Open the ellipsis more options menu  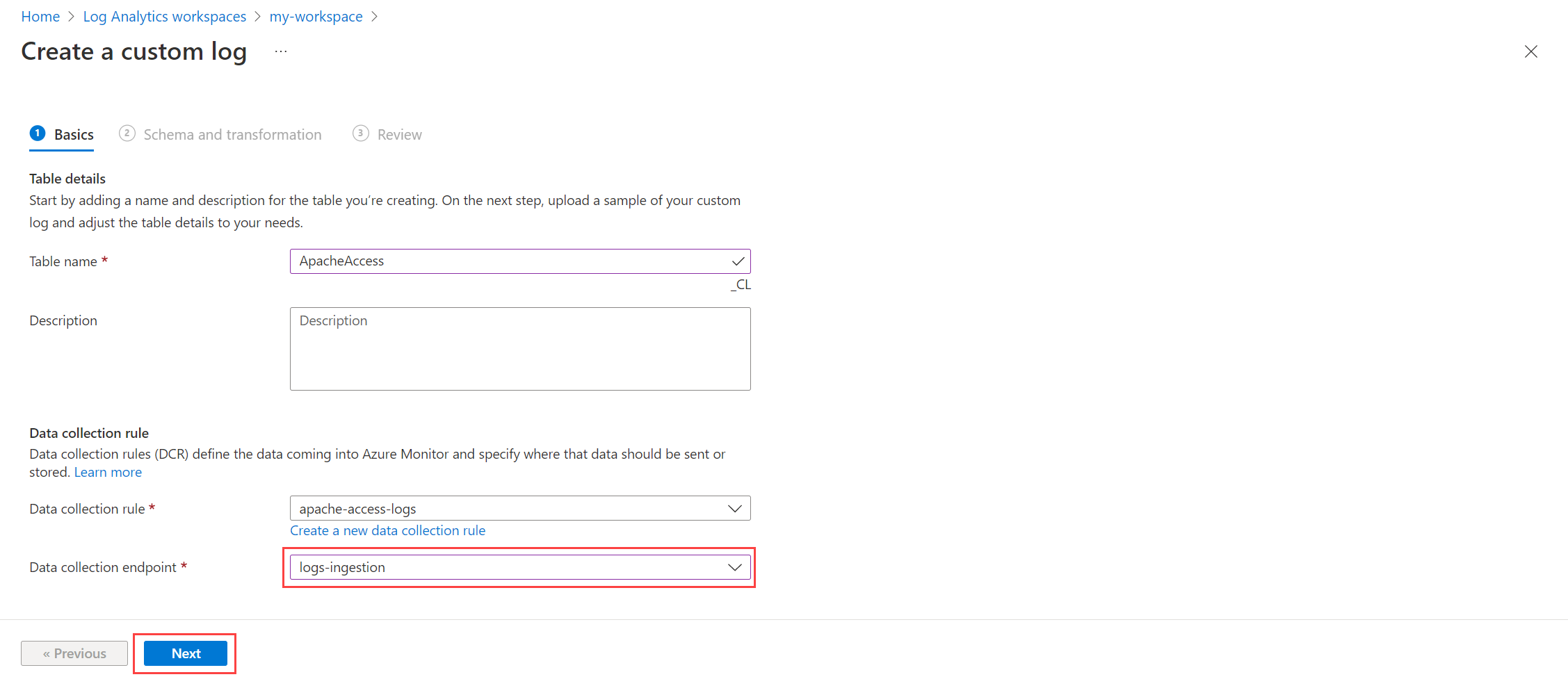click(x=281, y=51)
